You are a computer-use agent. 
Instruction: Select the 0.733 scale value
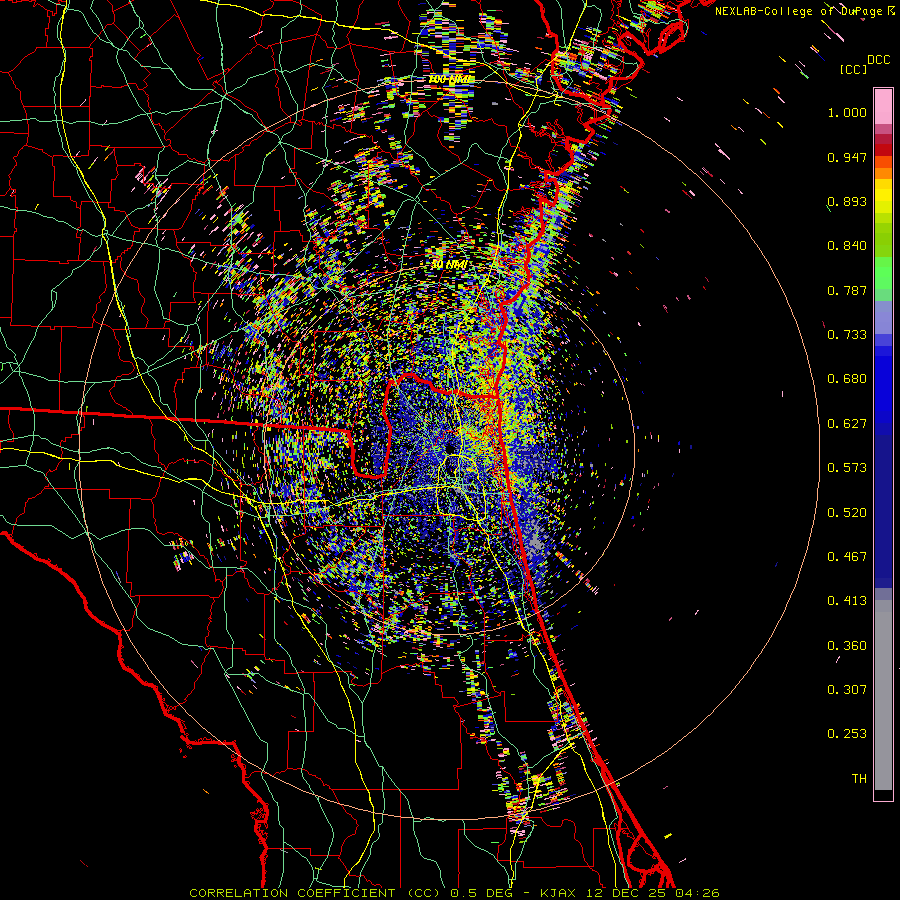[847, 335]
